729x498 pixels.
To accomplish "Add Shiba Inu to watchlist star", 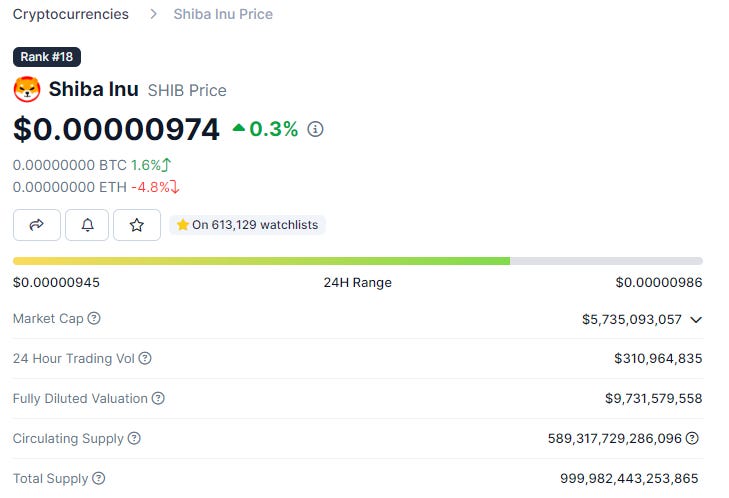I will (x=137, y=225).
